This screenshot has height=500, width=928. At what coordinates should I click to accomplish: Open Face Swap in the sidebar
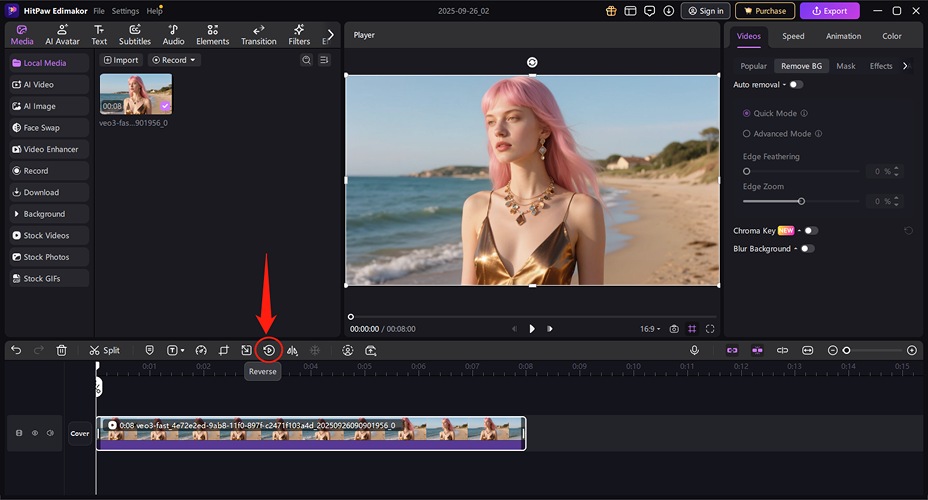point(49,127)
